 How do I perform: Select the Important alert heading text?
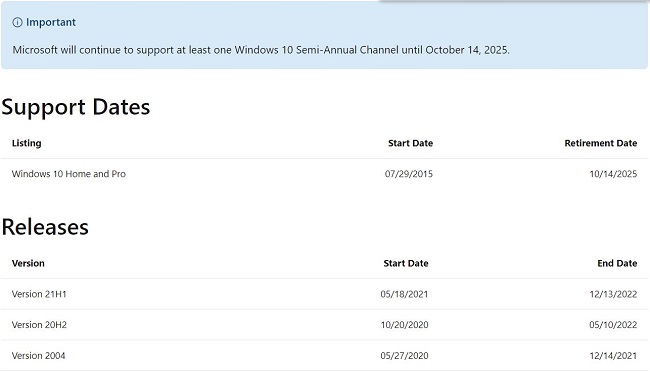[51, 22]
